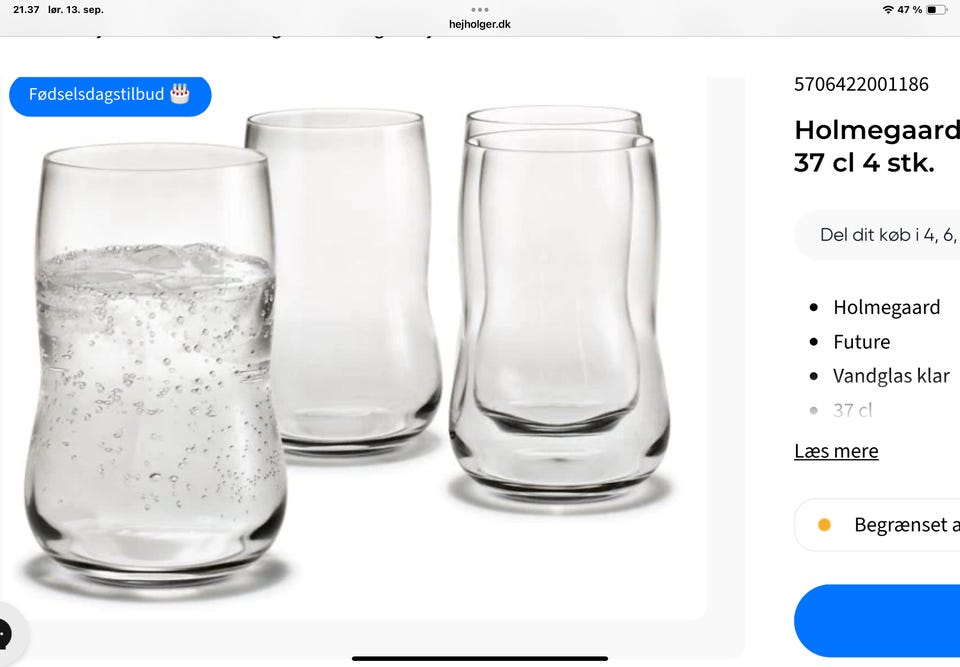960x667 pixels.
Task: Tap the three-dot multitasking menu
Action: [480, 10]
